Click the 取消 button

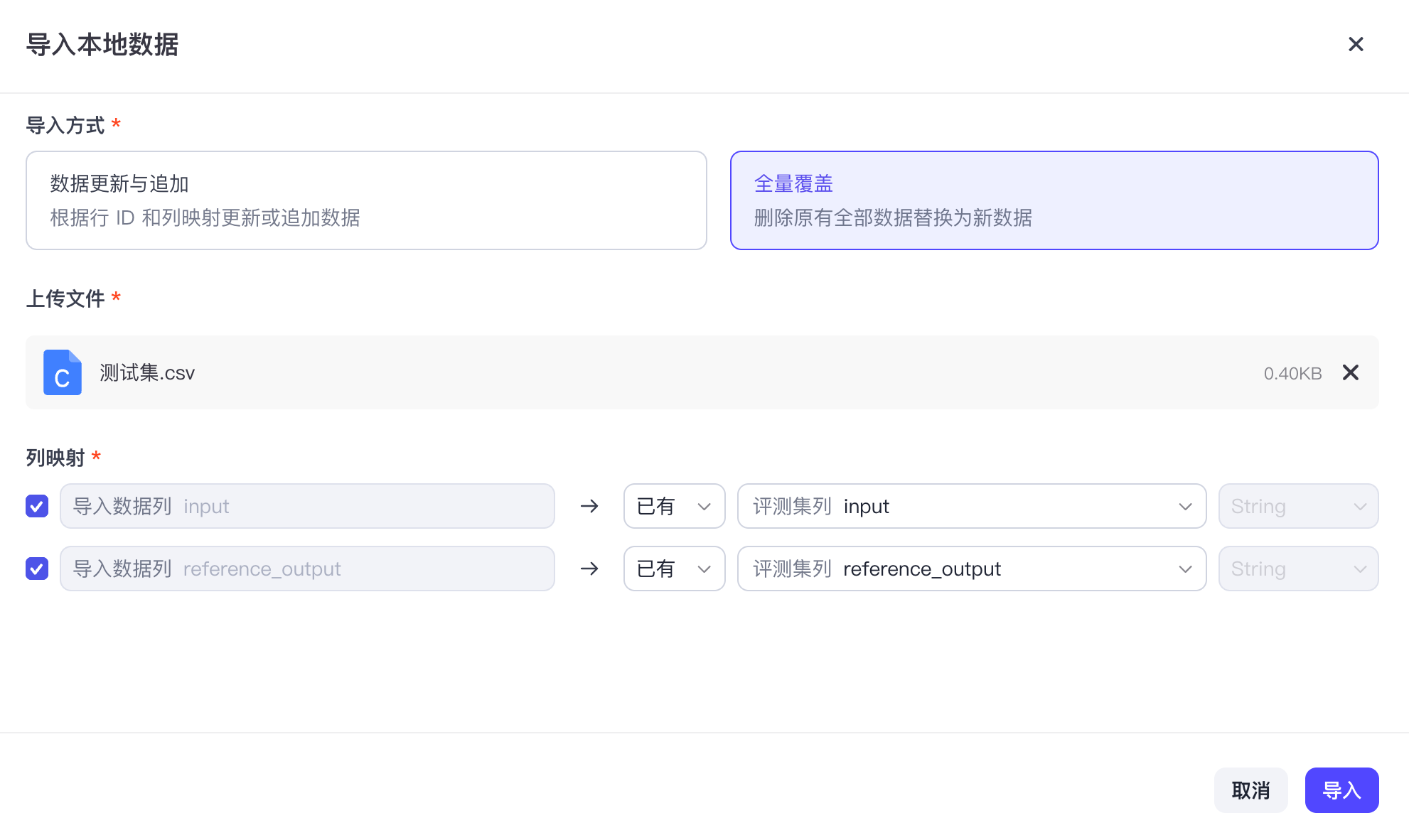point(1250,790)
